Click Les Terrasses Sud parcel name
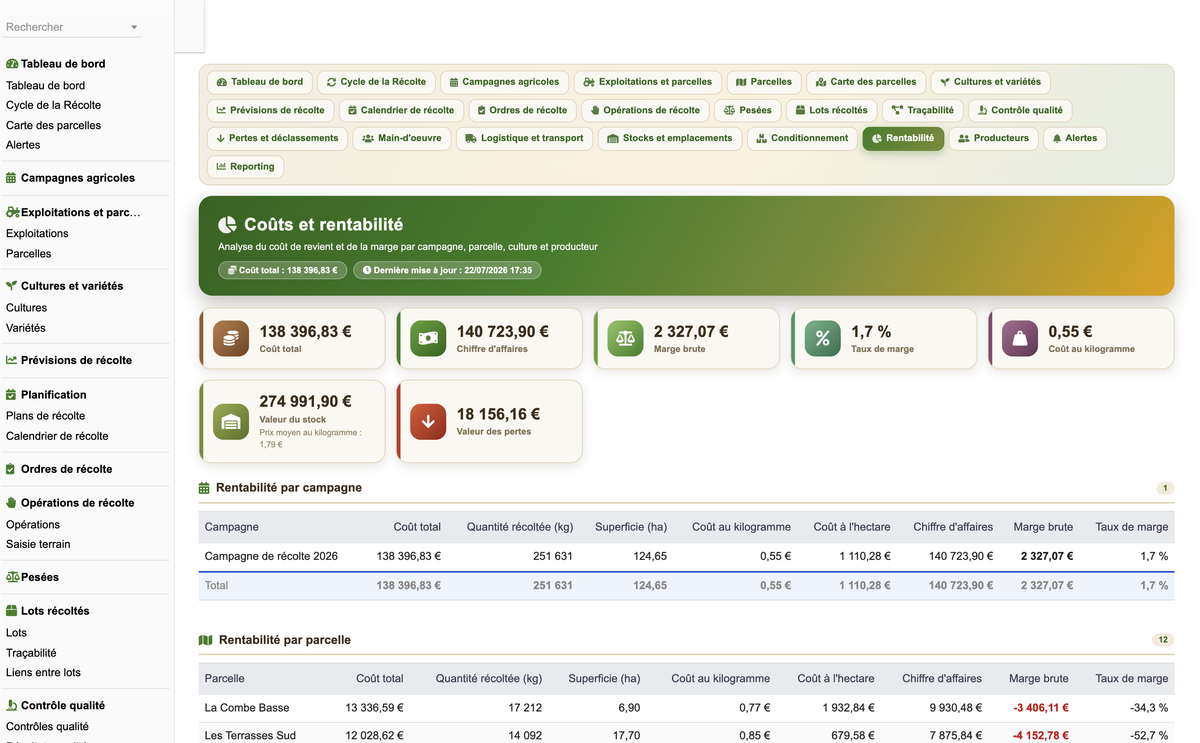The width and height of the screenshot is (1200, 743). pyautogui.click(x=250, y=736)
